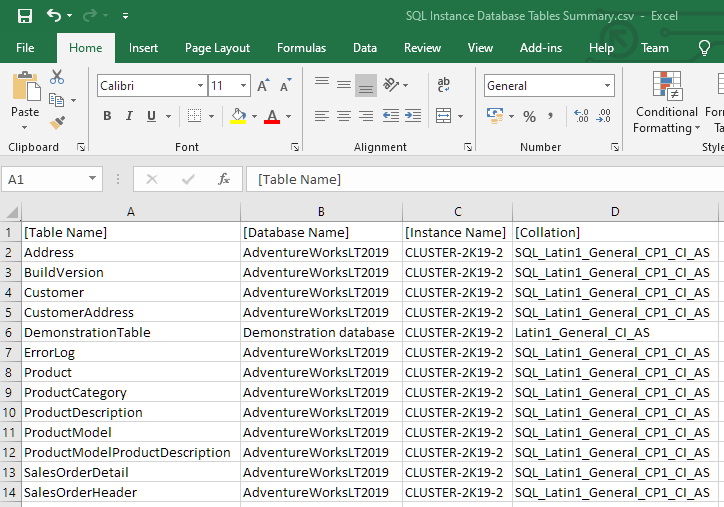Click the Cut scissors icon
Viewport: 724px width, 507px height.
(57, 77)
